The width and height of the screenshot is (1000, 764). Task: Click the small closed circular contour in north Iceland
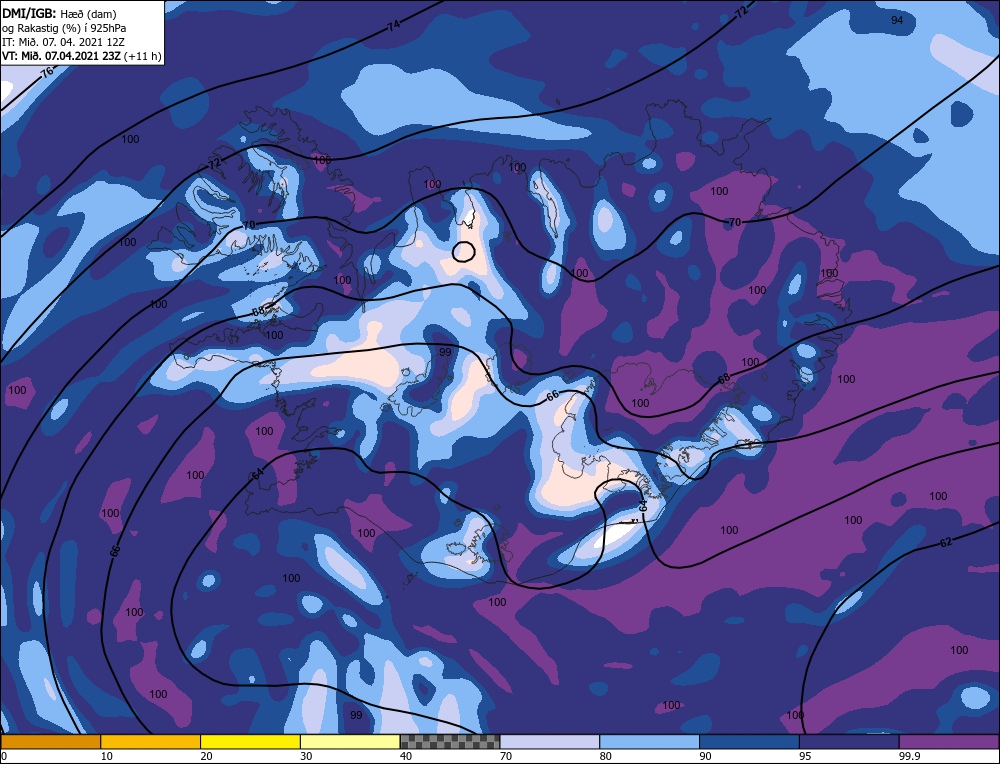(464, 252)
